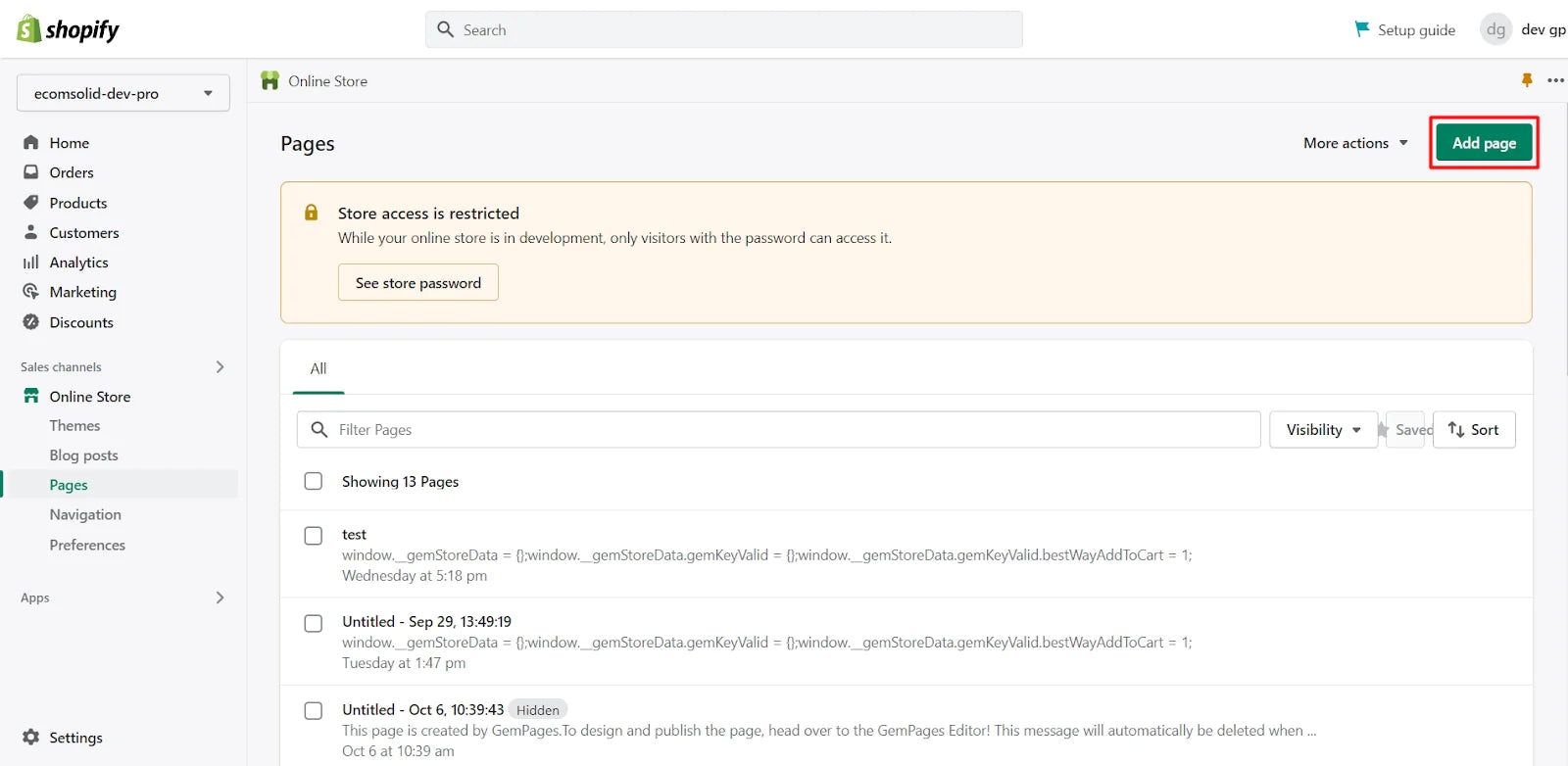Click the Hidden badge on Oct 6 page
Screen dimensions: 1568x766
tap(538, 710)
